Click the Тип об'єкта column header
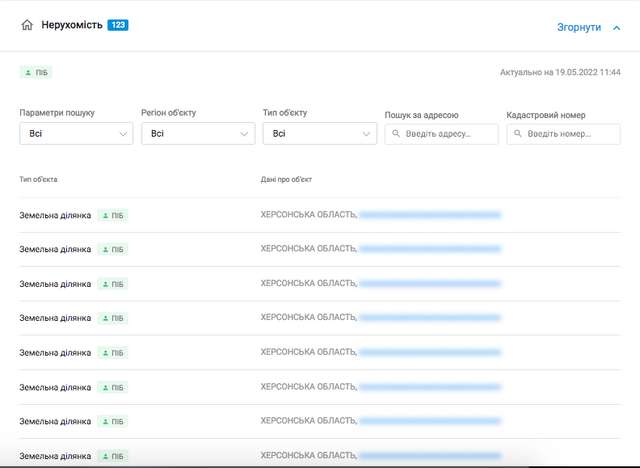The height and width of the screenshot is (468, 640). pos(39,179)
